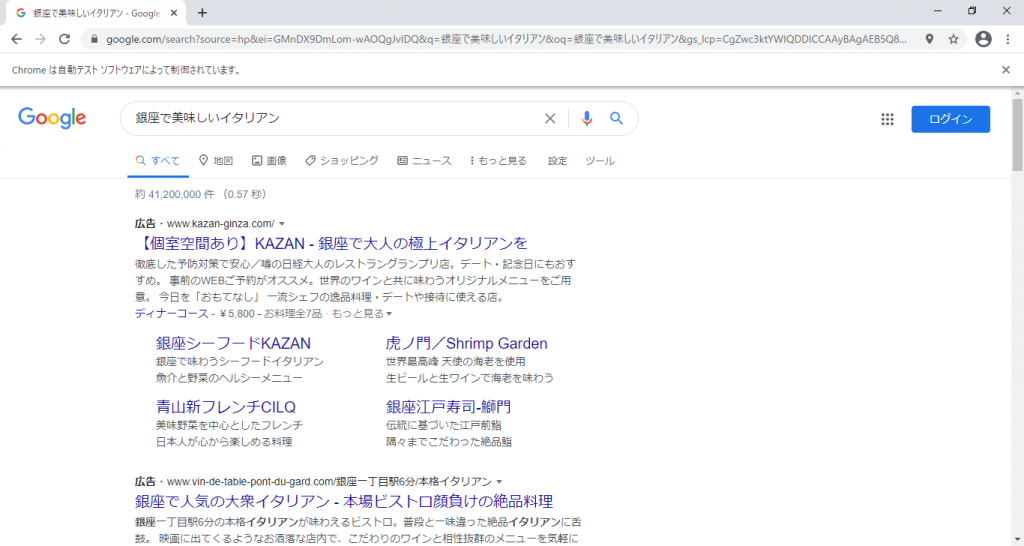Click the Google logo

pyautogui.click(x=52, y=118)
